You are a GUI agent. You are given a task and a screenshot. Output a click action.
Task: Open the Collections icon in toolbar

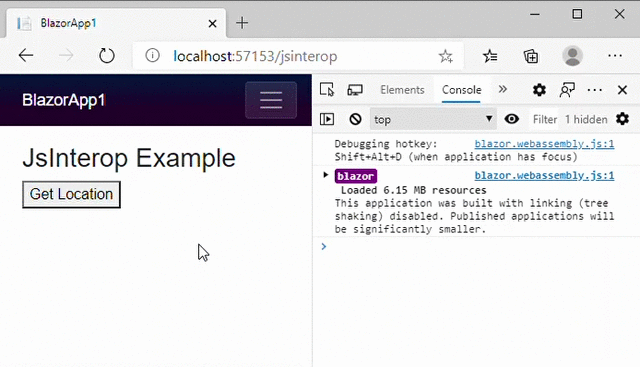point(531,56)
